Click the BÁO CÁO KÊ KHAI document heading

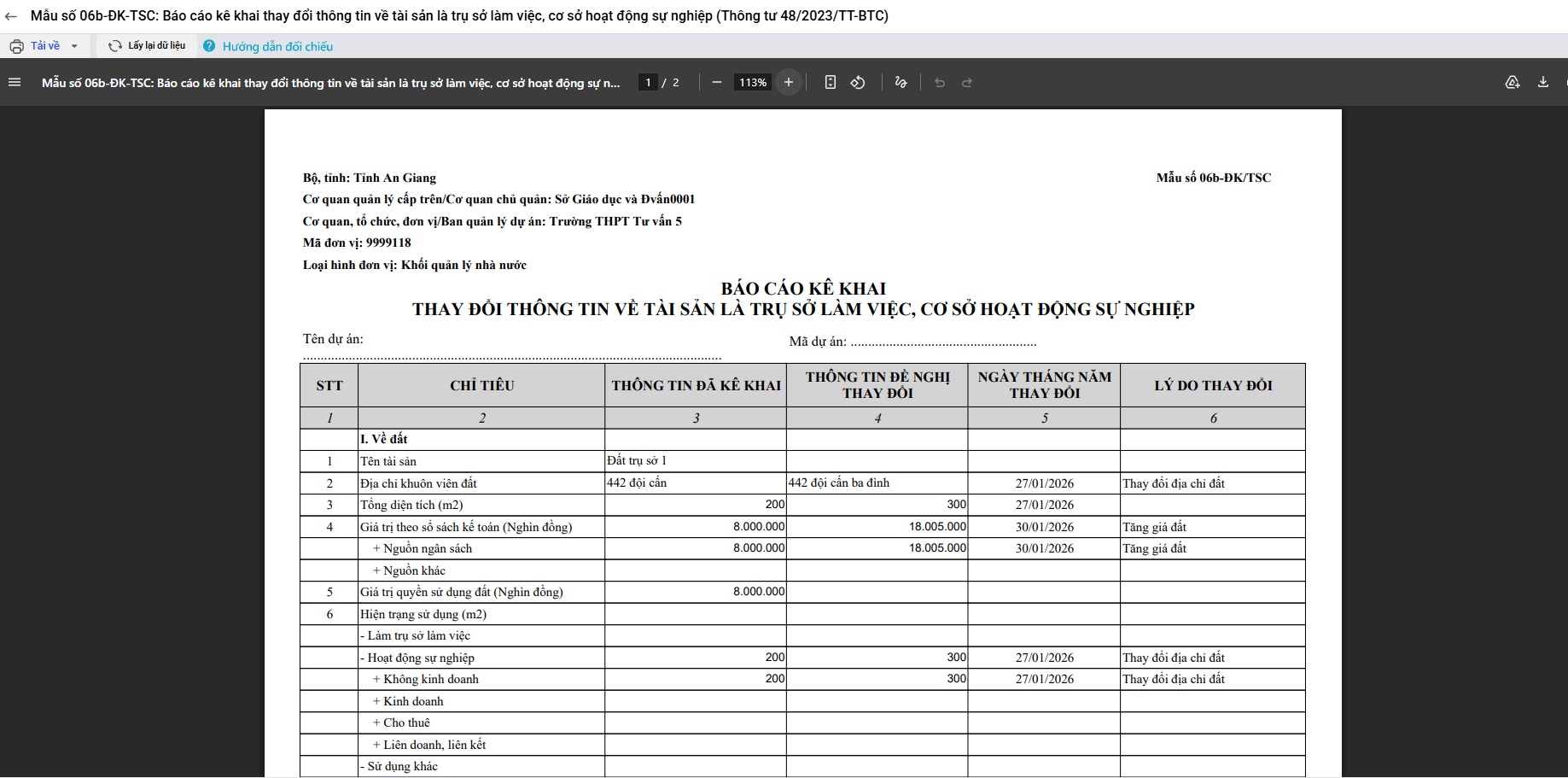click(803, 289)
